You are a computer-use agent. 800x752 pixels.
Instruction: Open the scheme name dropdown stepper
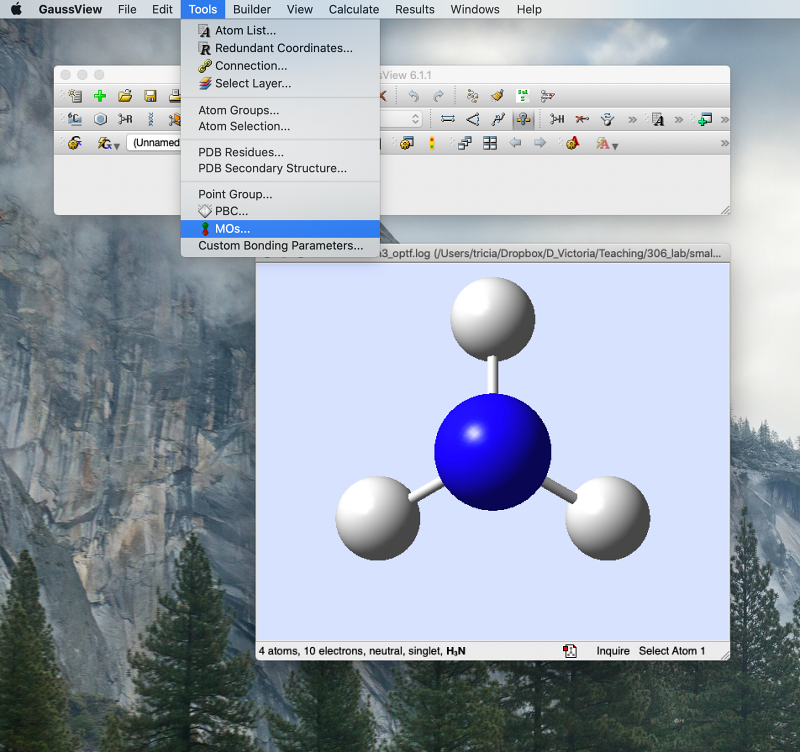tap(416, 119)
